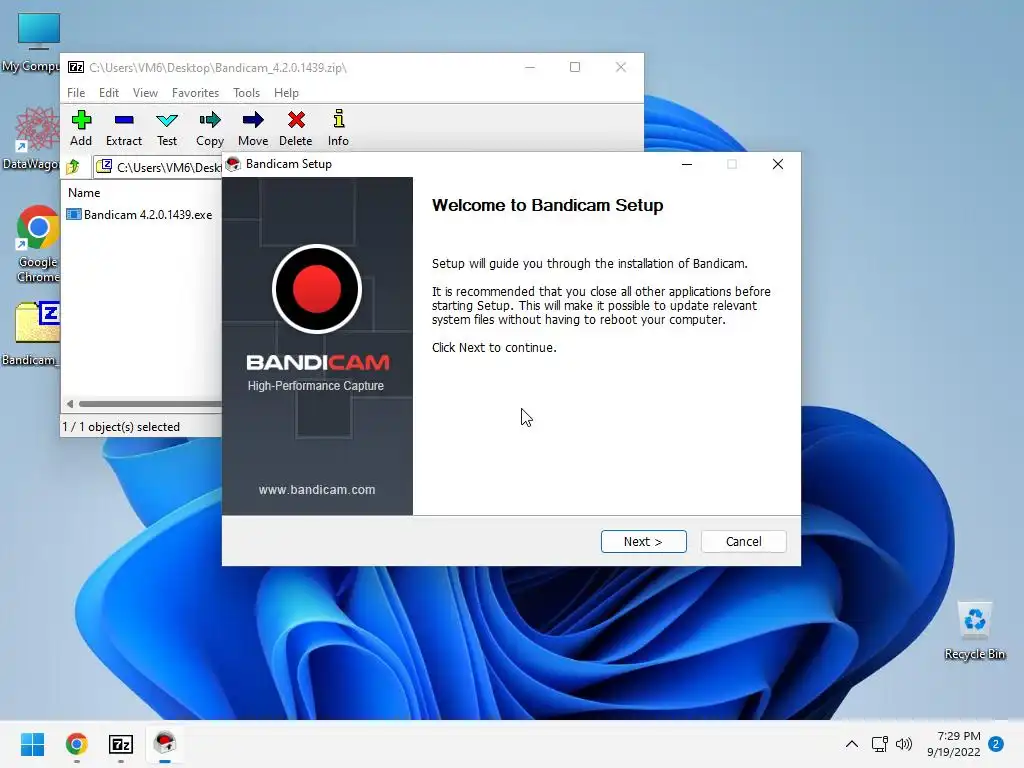
Task: Minimize the 7-Zip window
Action: point(530,67)
